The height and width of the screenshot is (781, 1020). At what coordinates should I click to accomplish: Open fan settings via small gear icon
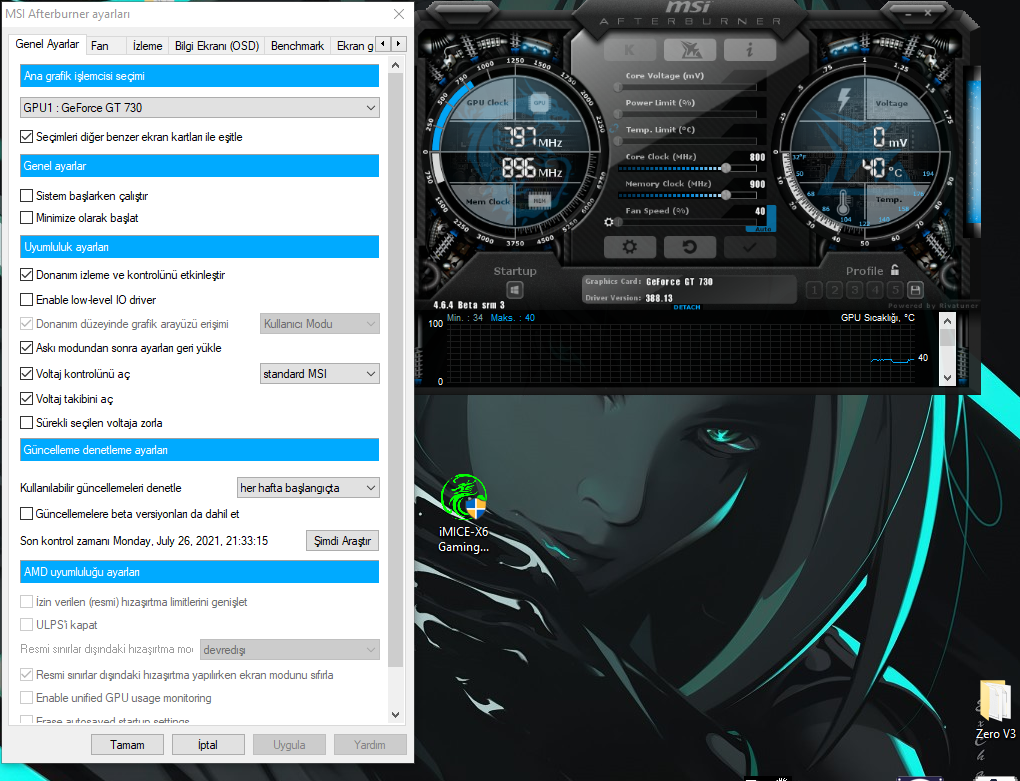point(608,222)
